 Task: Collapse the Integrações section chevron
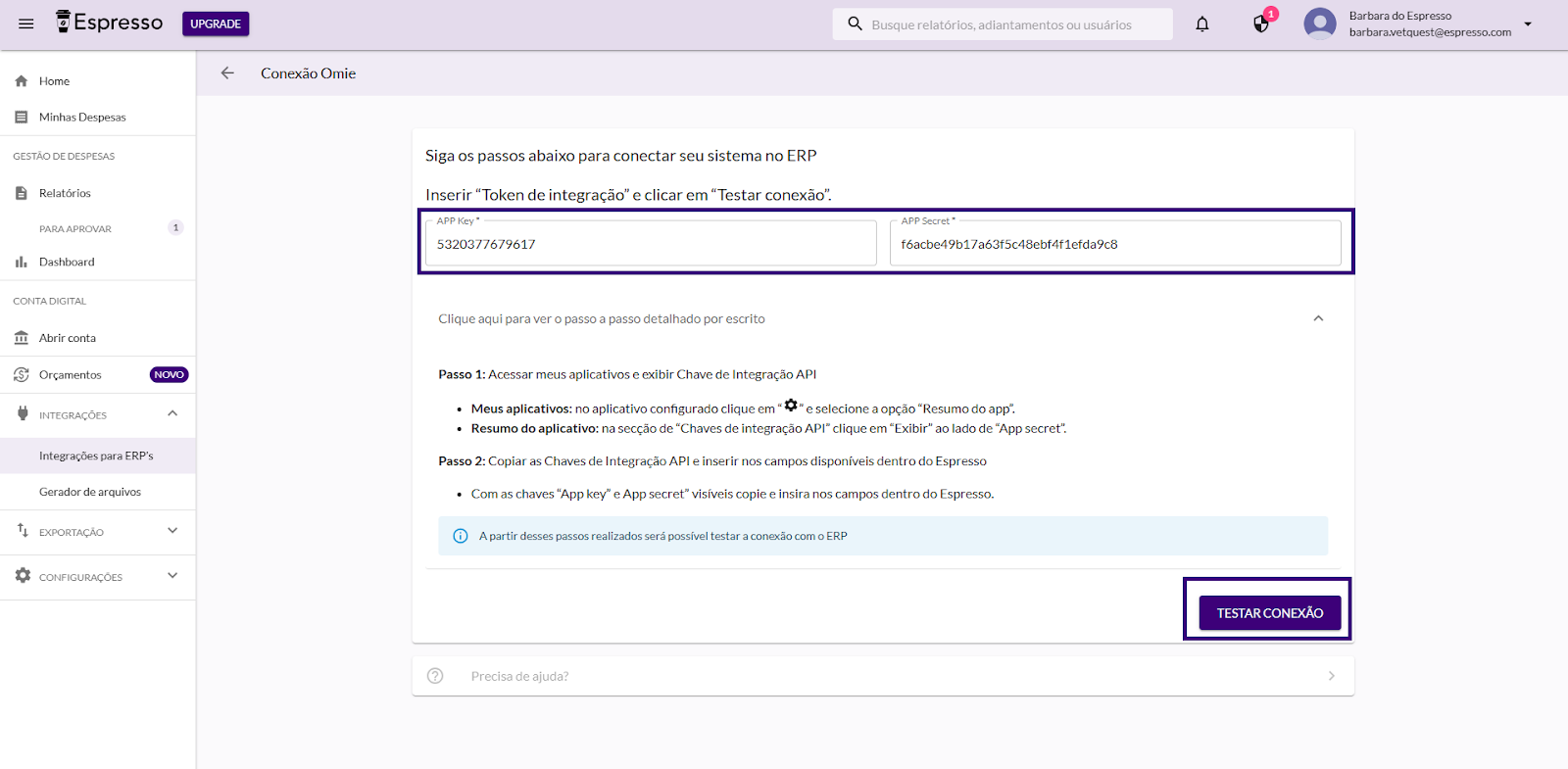[172, 413]
